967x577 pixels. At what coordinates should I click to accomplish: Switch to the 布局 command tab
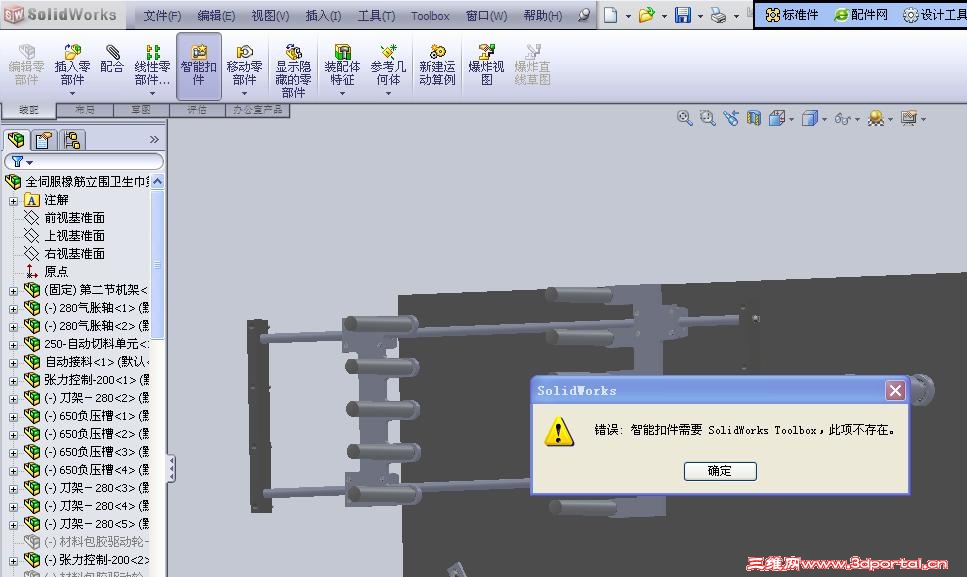pos(84,110)
